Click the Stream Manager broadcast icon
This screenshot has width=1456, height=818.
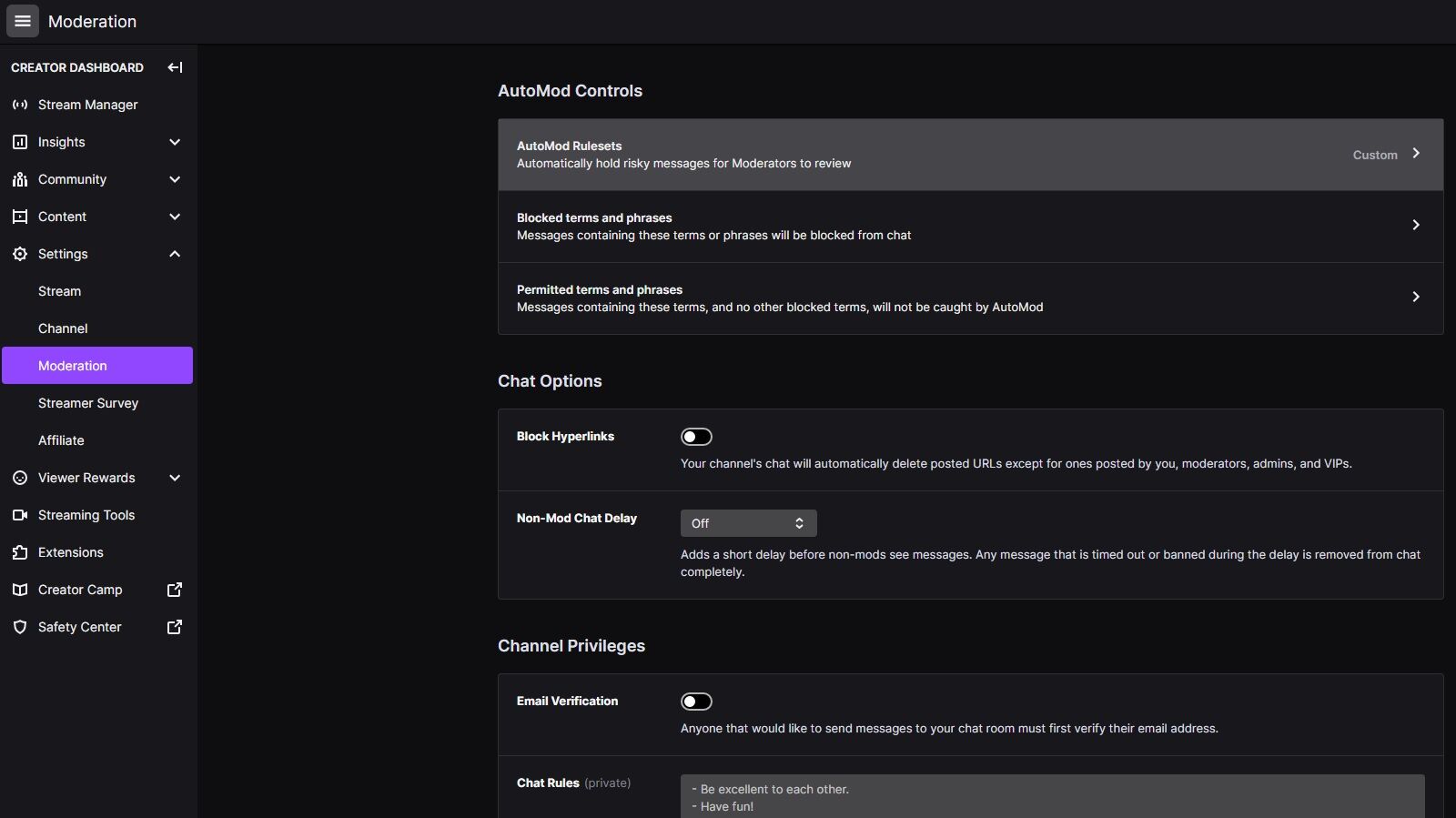[x=20, y=105]
